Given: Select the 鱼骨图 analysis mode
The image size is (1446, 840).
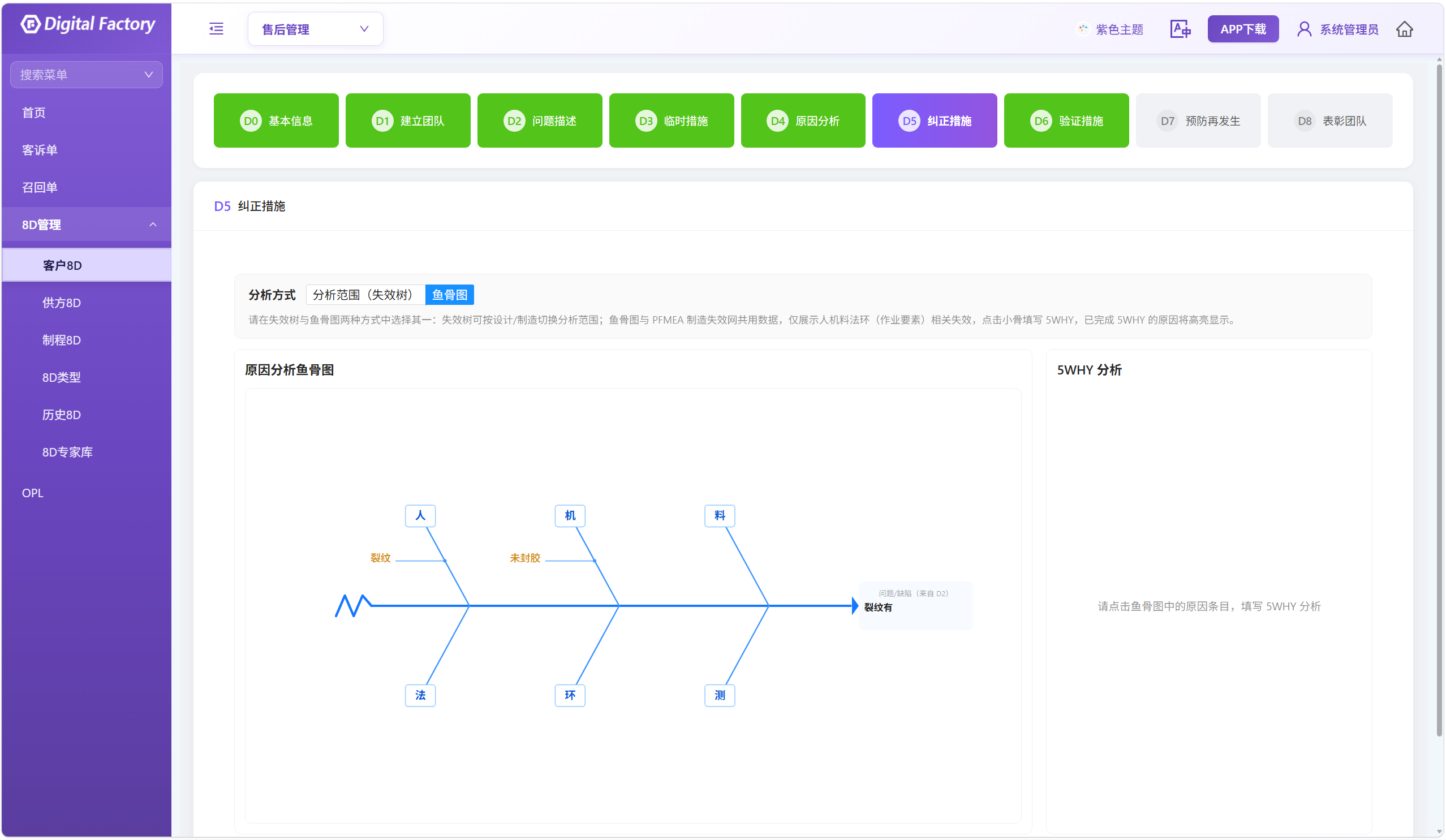Looking at the screenshot, I should (449, 294).
